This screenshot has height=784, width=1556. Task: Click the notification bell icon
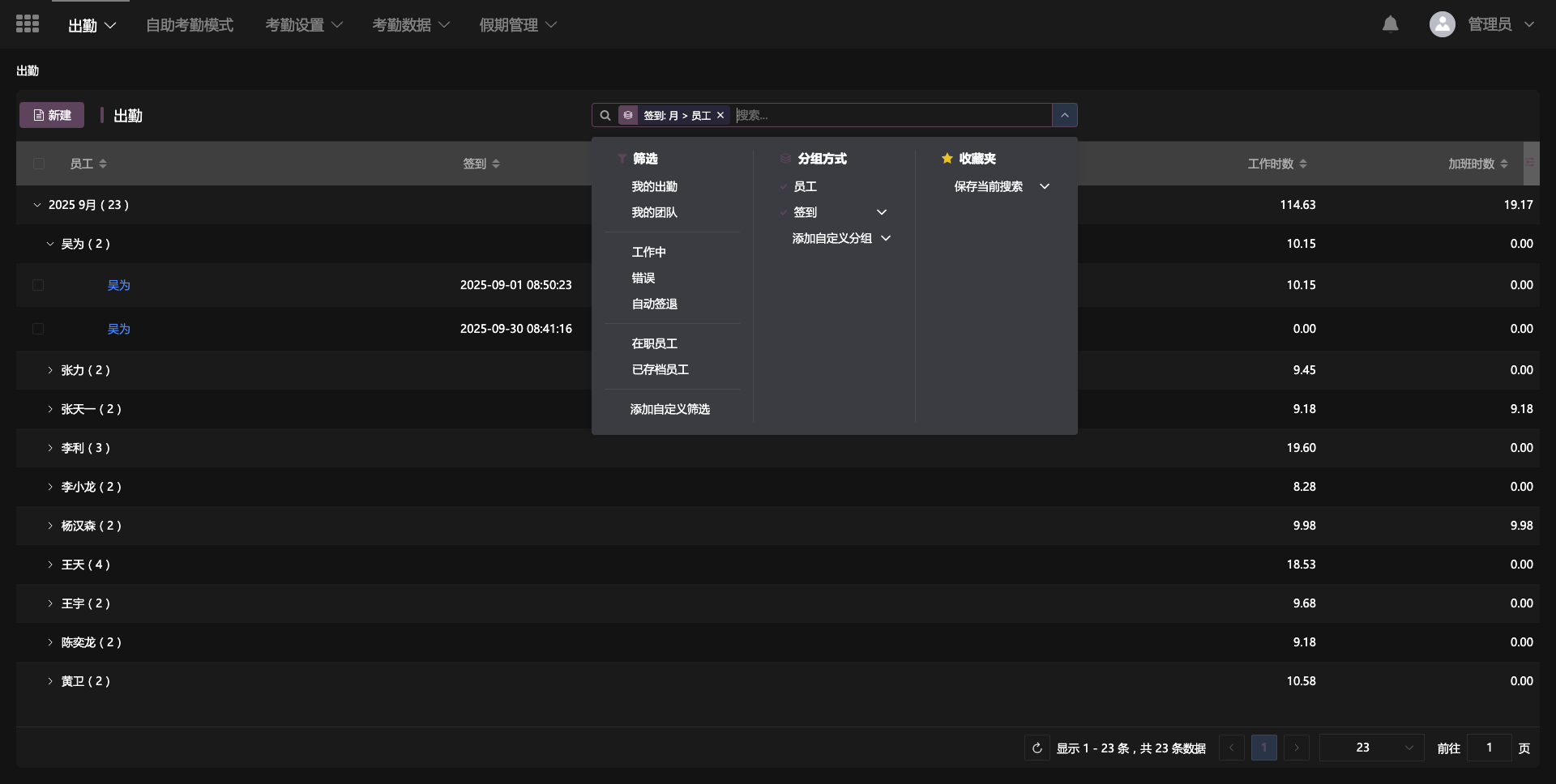click(x=1390, y=24)
